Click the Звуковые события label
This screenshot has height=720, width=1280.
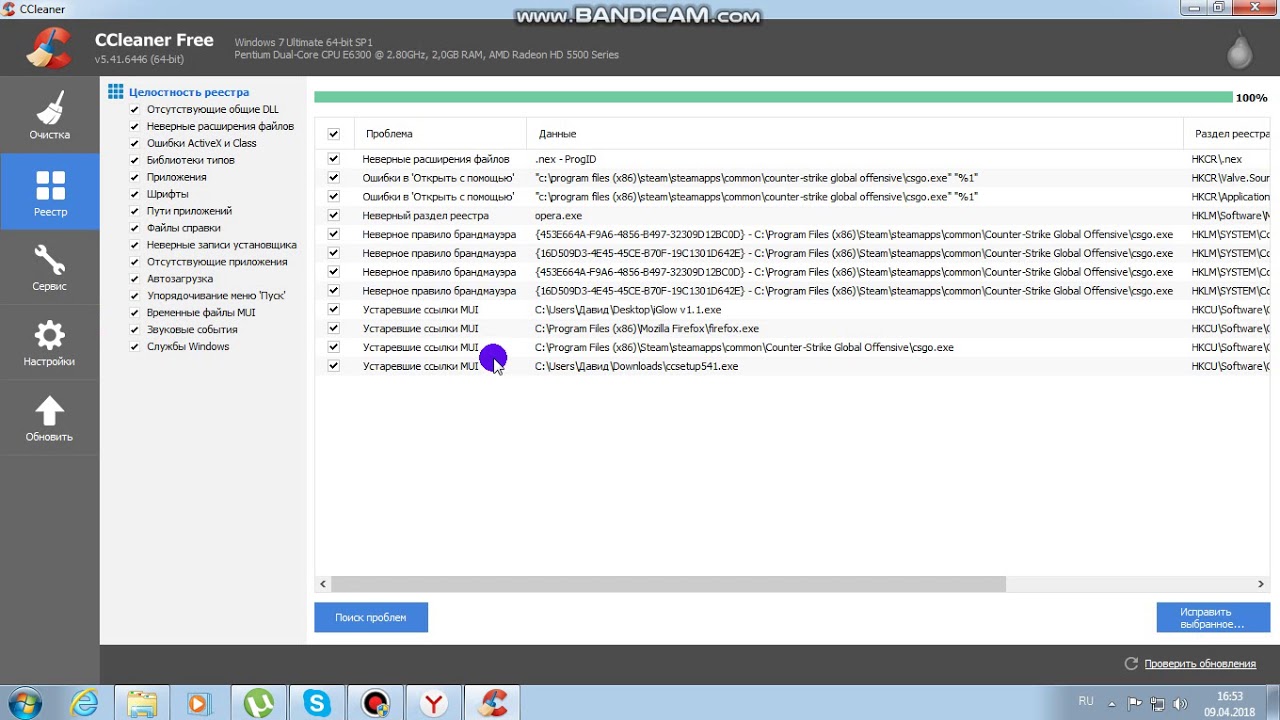[x=192, y=330]
